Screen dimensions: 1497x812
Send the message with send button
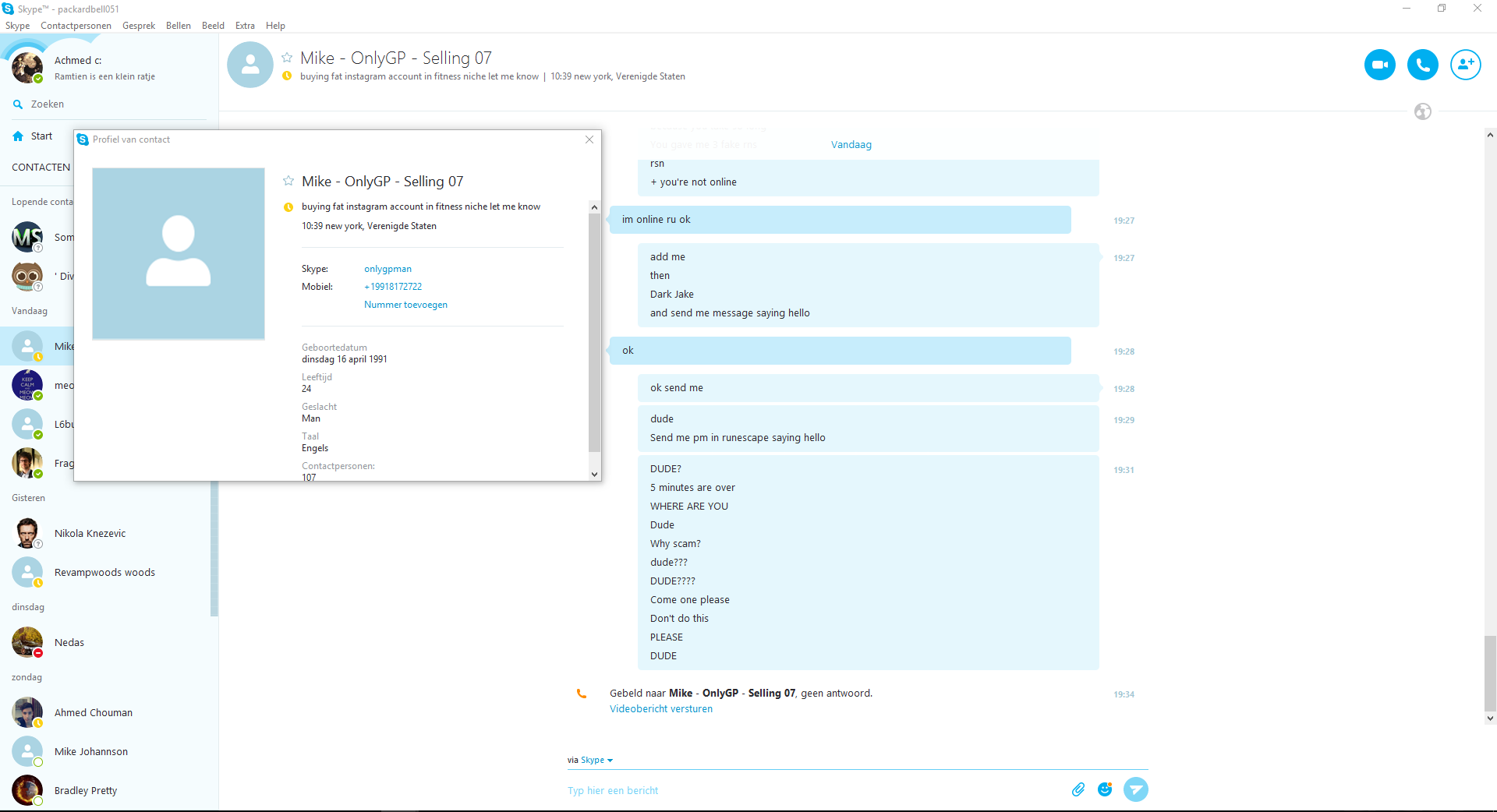click(1136, 789)
